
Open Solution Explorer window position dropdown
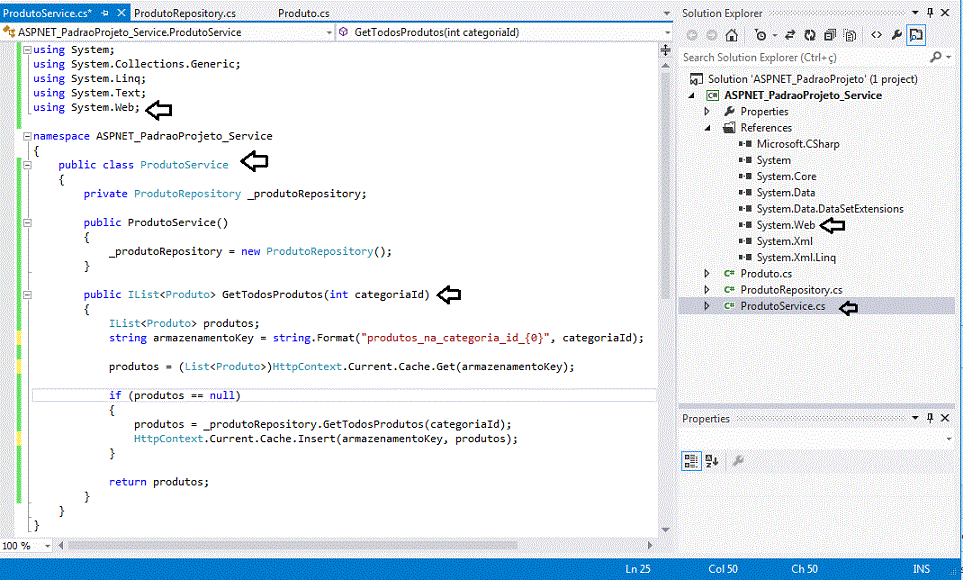coord(915,12)
